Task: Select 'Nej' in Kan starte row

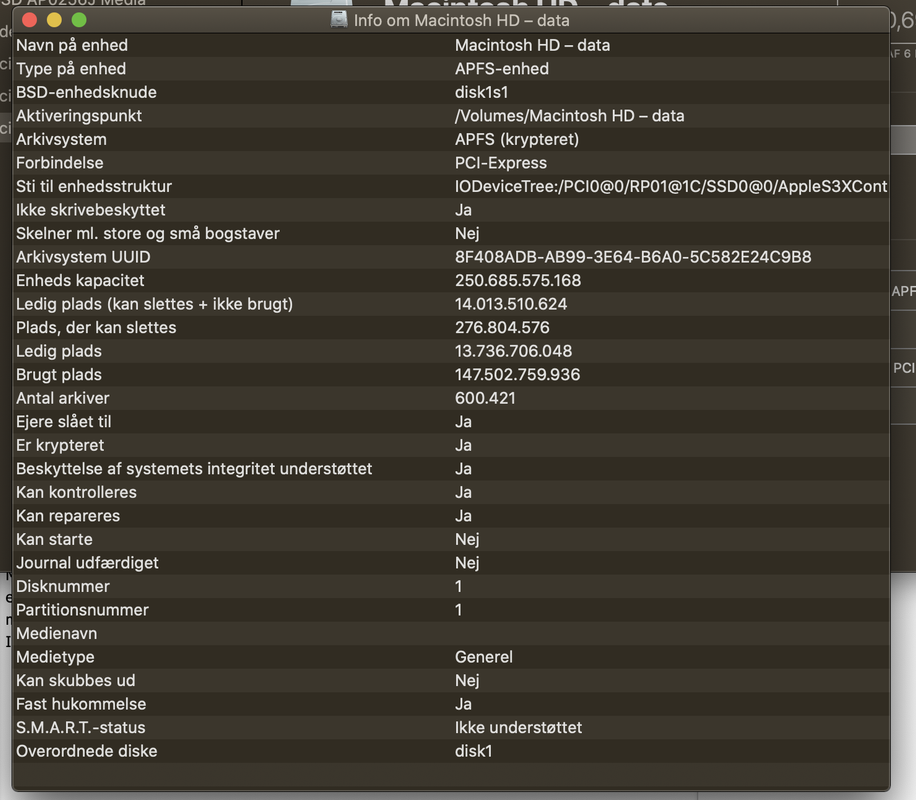Action: [467, 539]
